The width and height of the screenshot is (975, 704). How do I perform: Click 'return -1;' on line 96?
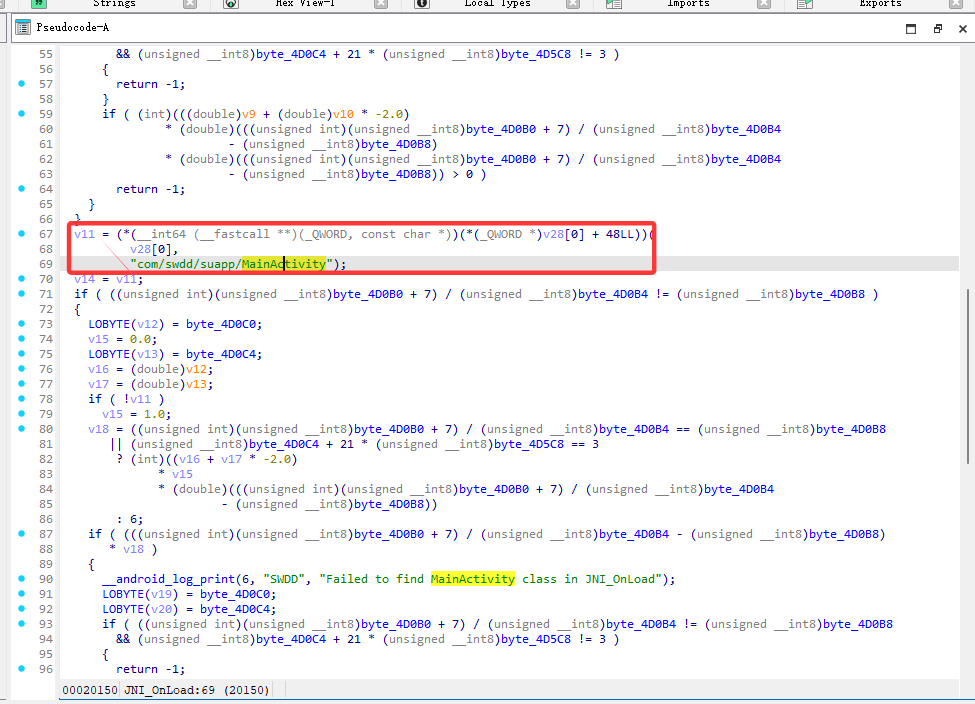point(151,669)
